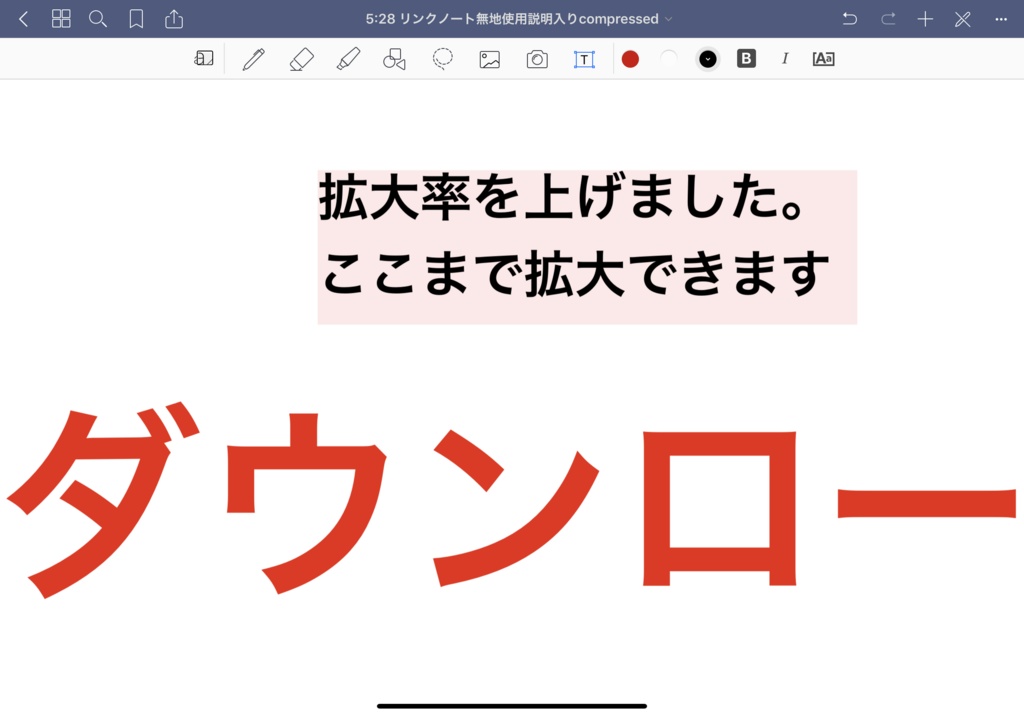
Task: Open the more options menu
Action: (998, 18)
